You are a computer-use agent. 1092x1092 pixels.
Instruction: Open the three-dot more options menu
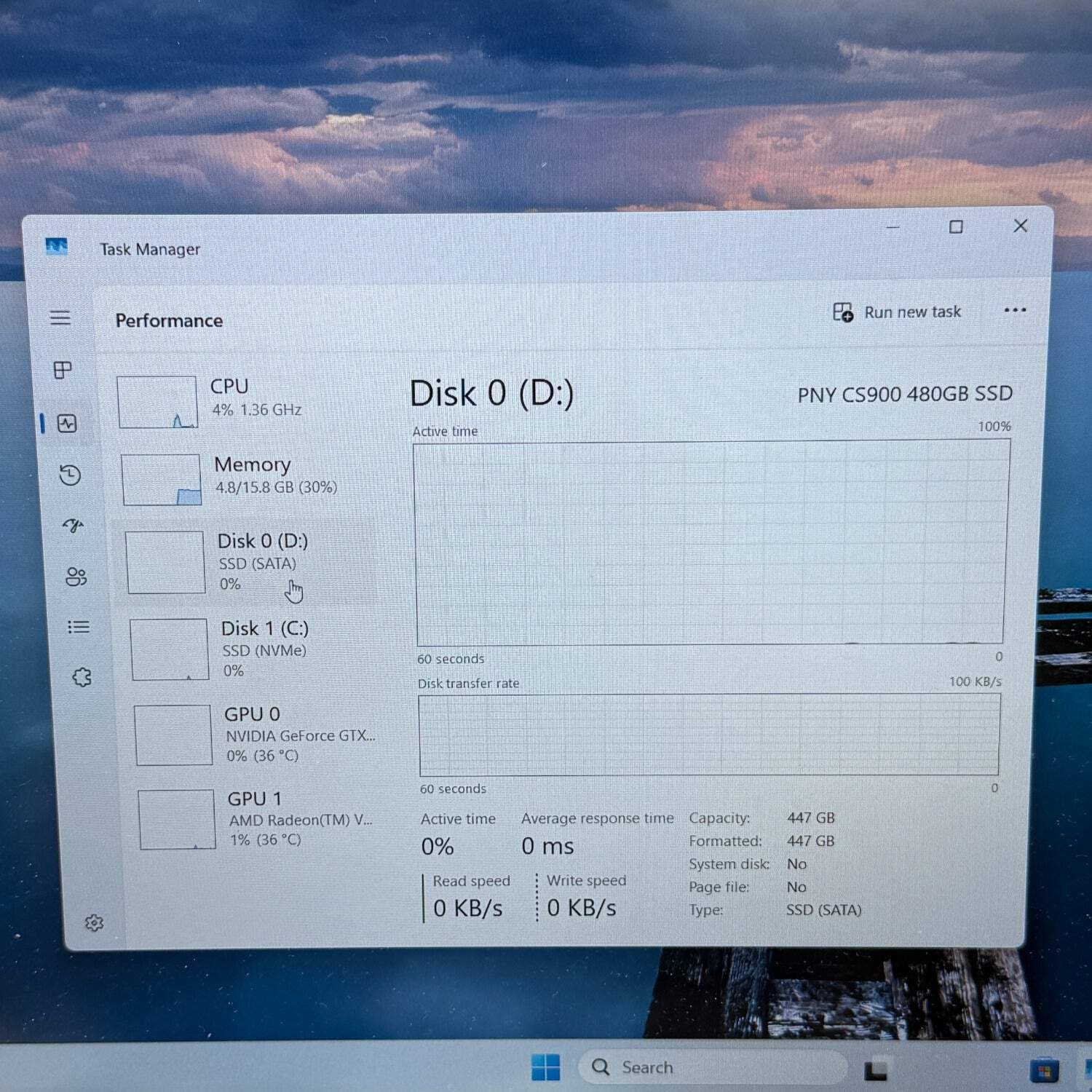tap(1015, 310)
